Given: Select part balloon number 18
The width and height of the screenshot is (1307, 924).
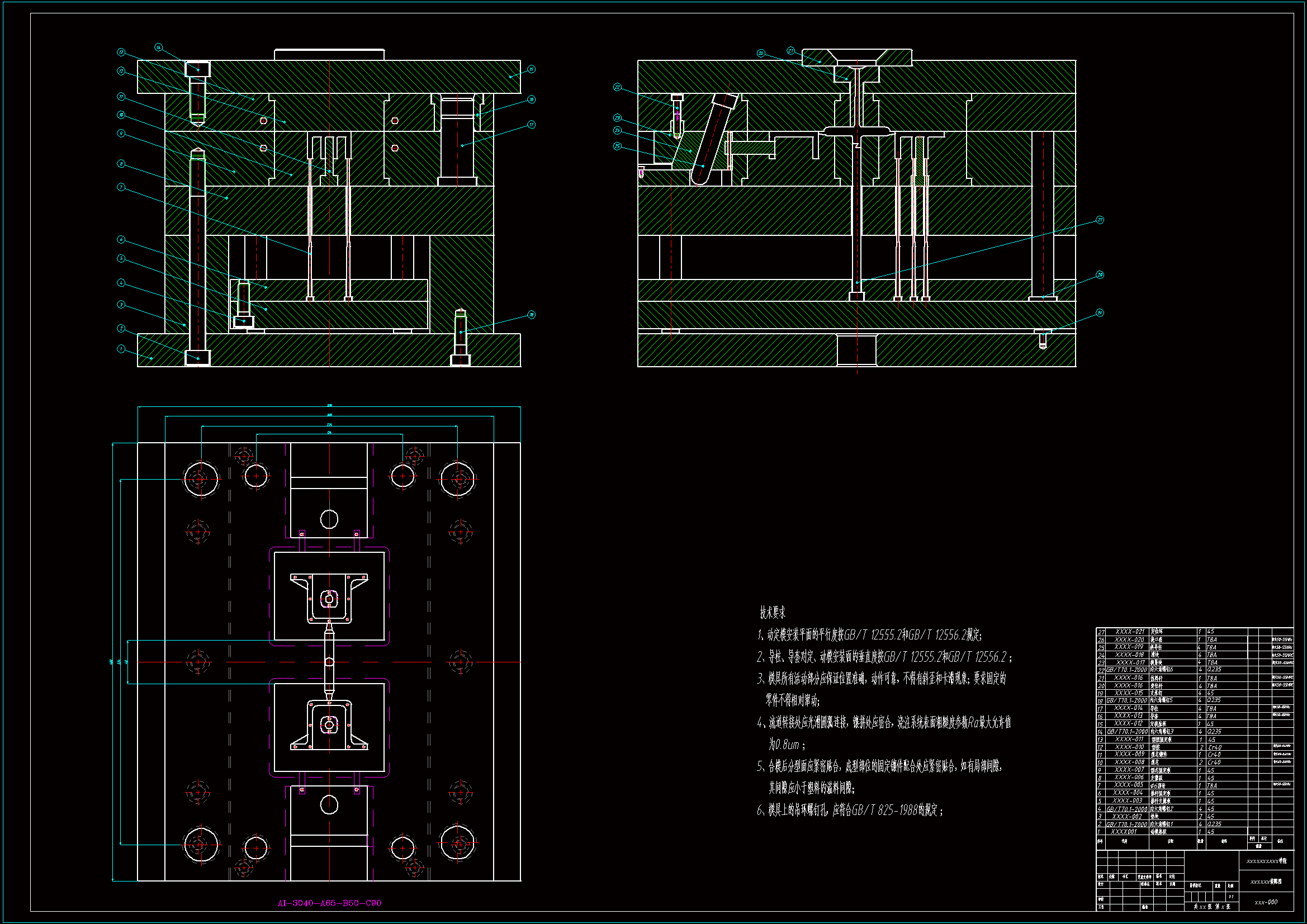Looking at the screenshot, I should coord(531,315).
